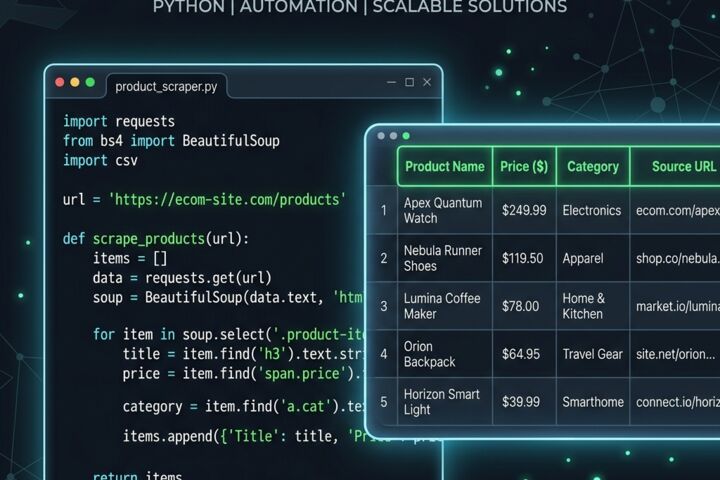Click the $119.50 price cell
Screen dimensions: 720x480
click(524, 258)
